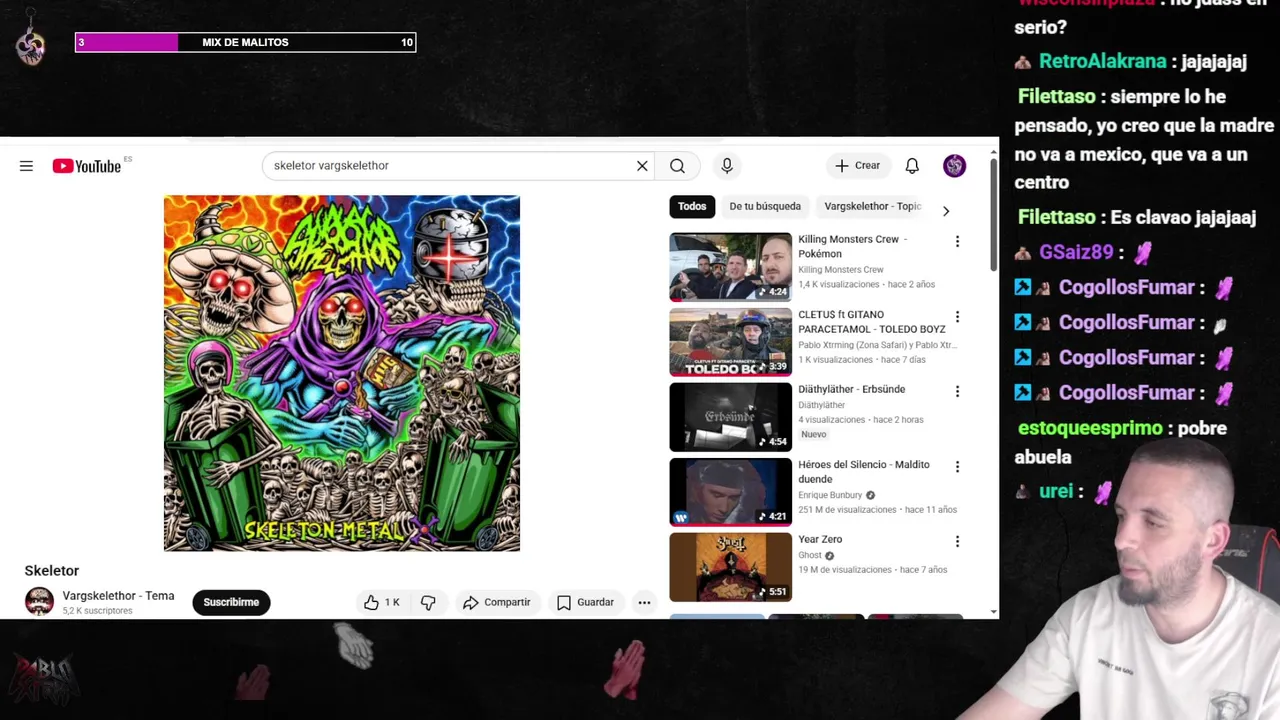Open Vargskelethor channel avatar
The image size is (1280, 720).
[39, 602]
